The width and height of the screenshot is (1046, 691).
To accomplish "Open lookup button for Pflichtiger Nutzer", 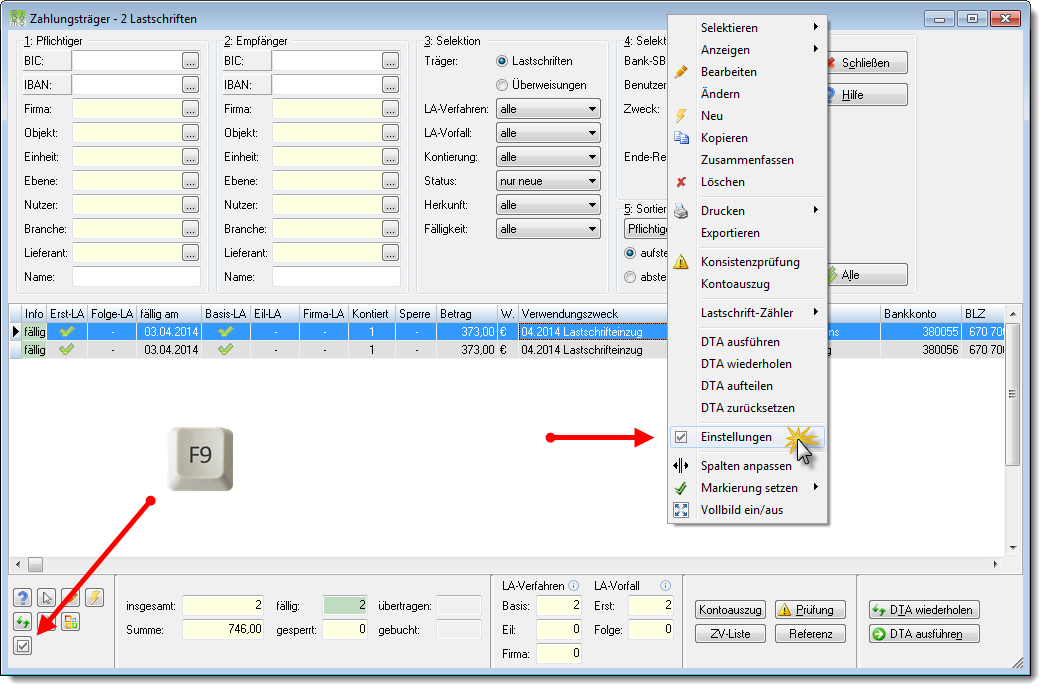I will 191,205.
